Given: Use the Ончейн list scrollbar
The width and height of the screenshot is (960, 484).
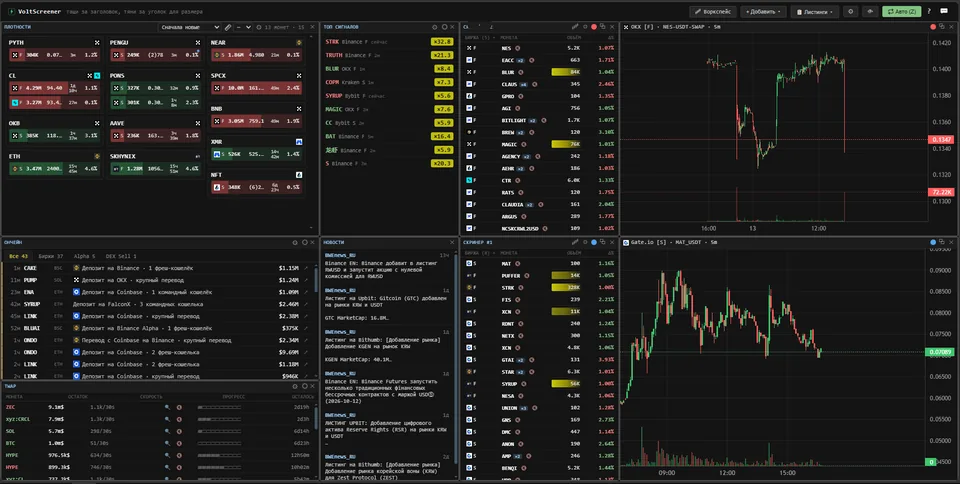Looking at the screenshot, I should 316,281.
